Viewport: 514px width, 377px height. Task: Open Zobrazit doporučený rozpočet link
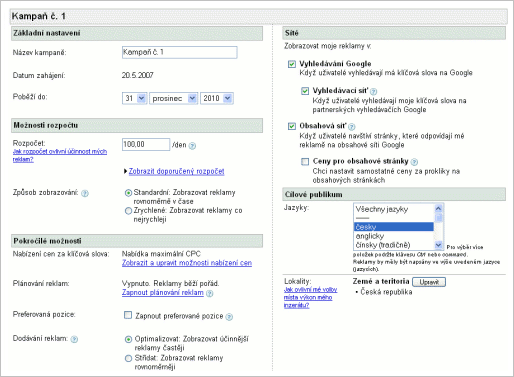pyautogui.click(x=176, y=171)
